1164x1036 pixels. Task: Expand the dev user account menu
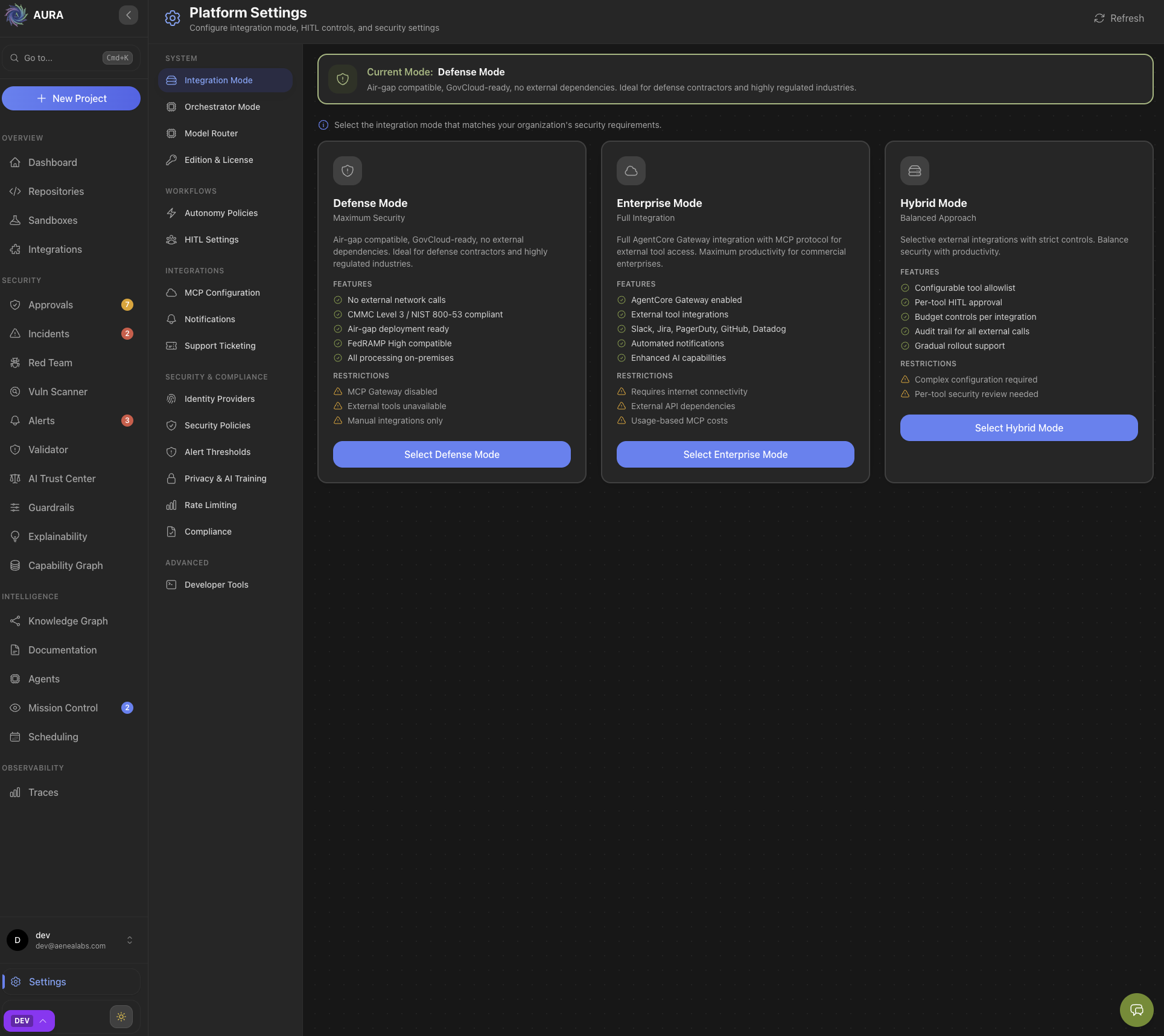tap(71, 940)
